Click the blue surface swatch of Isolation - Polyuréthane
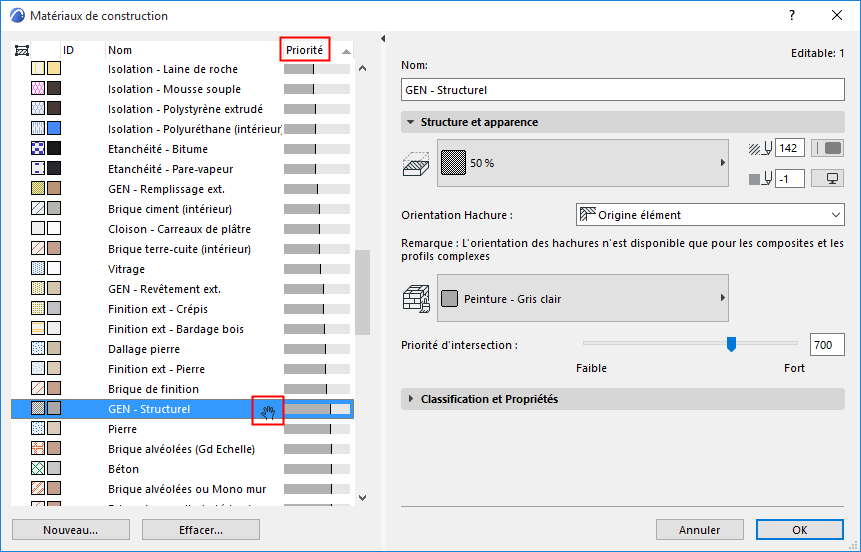 [x=54, y=129]
